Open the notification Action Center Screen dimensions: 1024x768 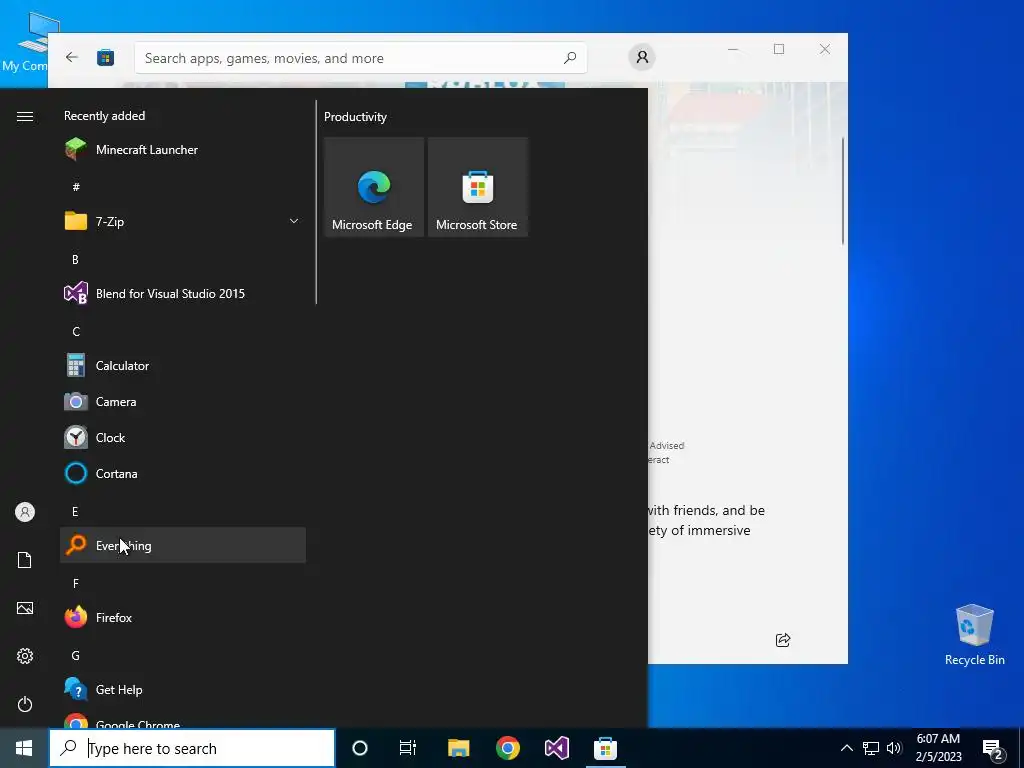(x=993, y=749)
